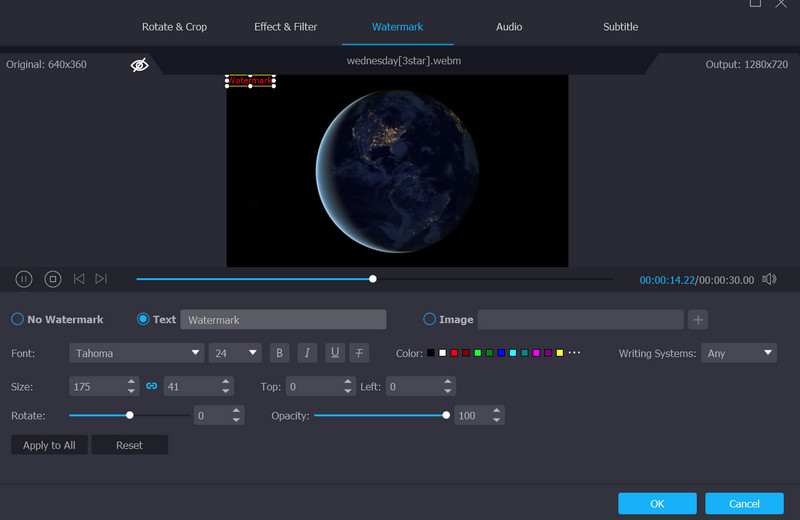800x520 pixels.
Task: Open the Subtitle tab
Action: pos(620,27)
